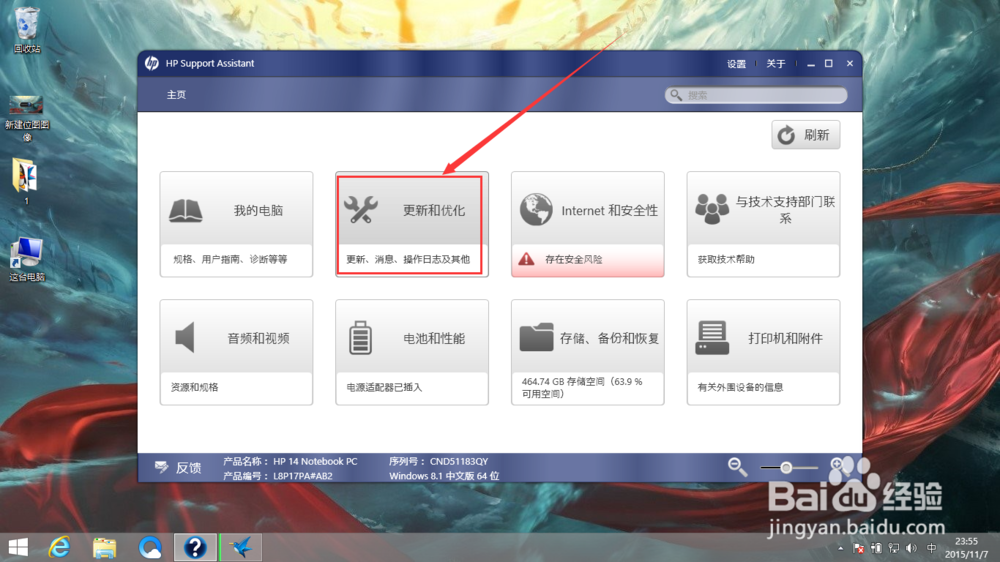The width and height of the screenshot is (1000, 562).
Task: Click the globe icon for Internet 和安全性
Action: (x=536, y=210)
